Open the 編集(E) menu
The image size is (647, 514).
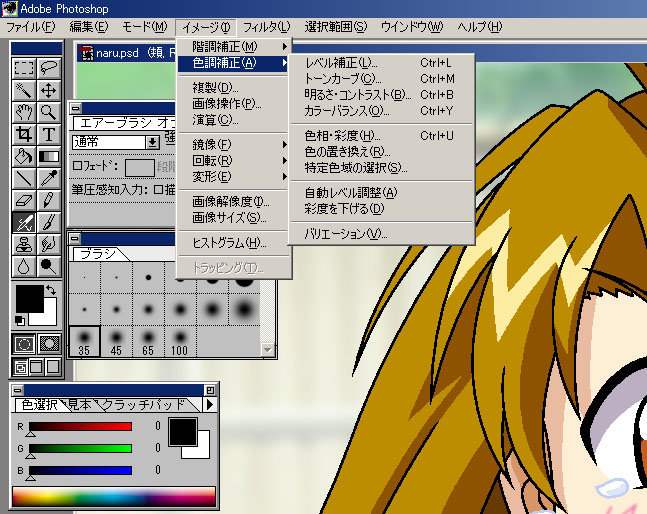click(x=89, y=27)
